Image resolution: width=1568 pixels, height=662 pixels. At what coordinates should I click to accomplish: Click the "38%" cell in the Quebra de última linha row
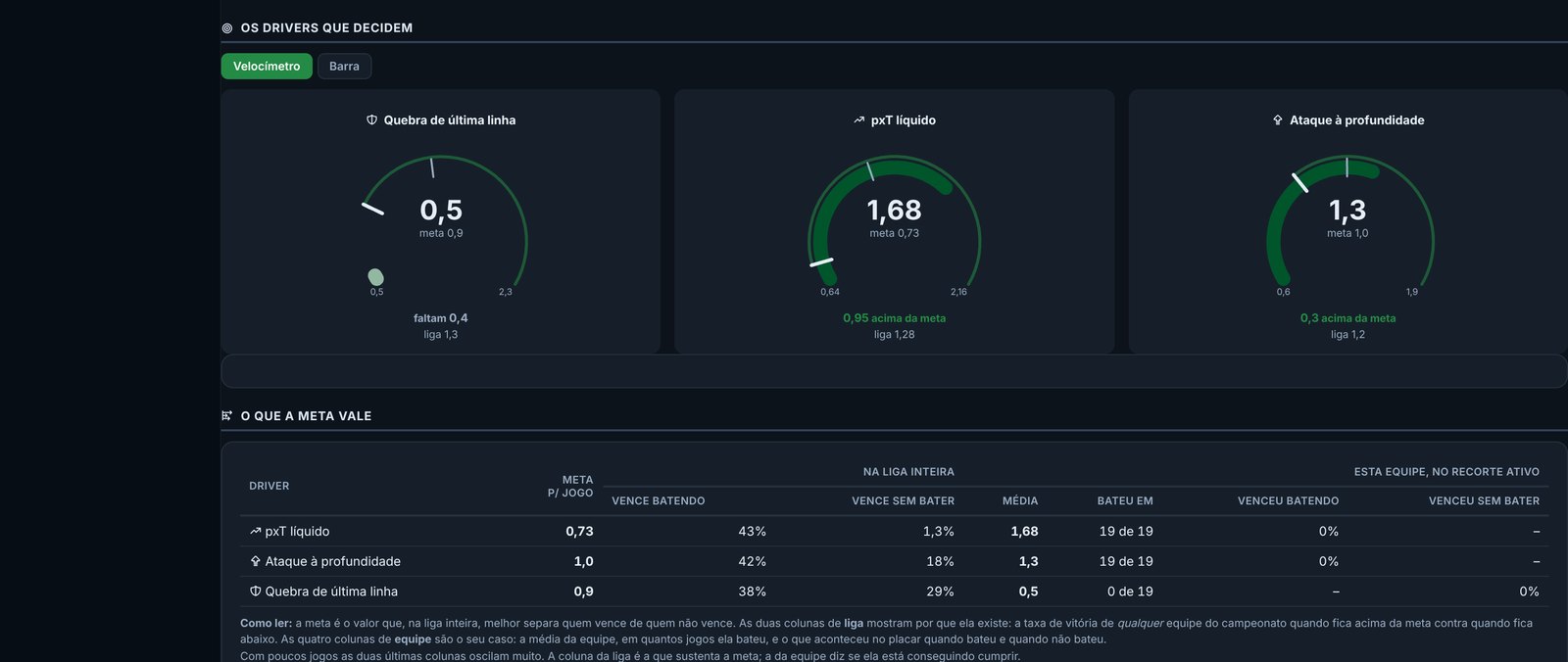tap(753, 591)
